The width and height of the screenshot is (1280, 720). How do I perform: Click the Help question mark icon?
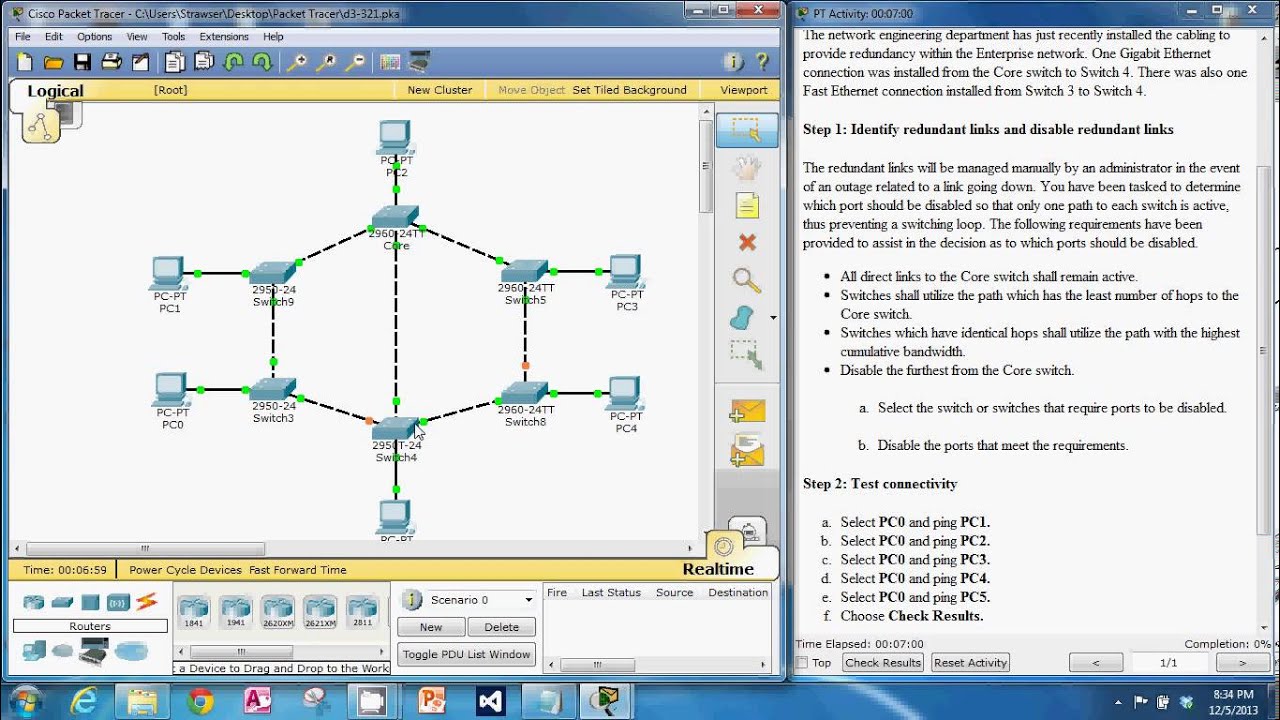tap(762, 62)
